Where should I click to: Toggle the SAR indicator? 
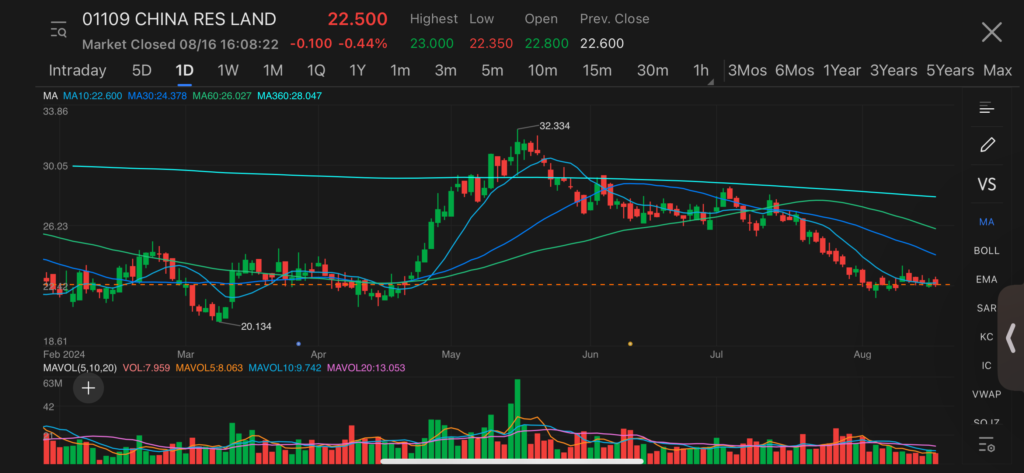987,308
